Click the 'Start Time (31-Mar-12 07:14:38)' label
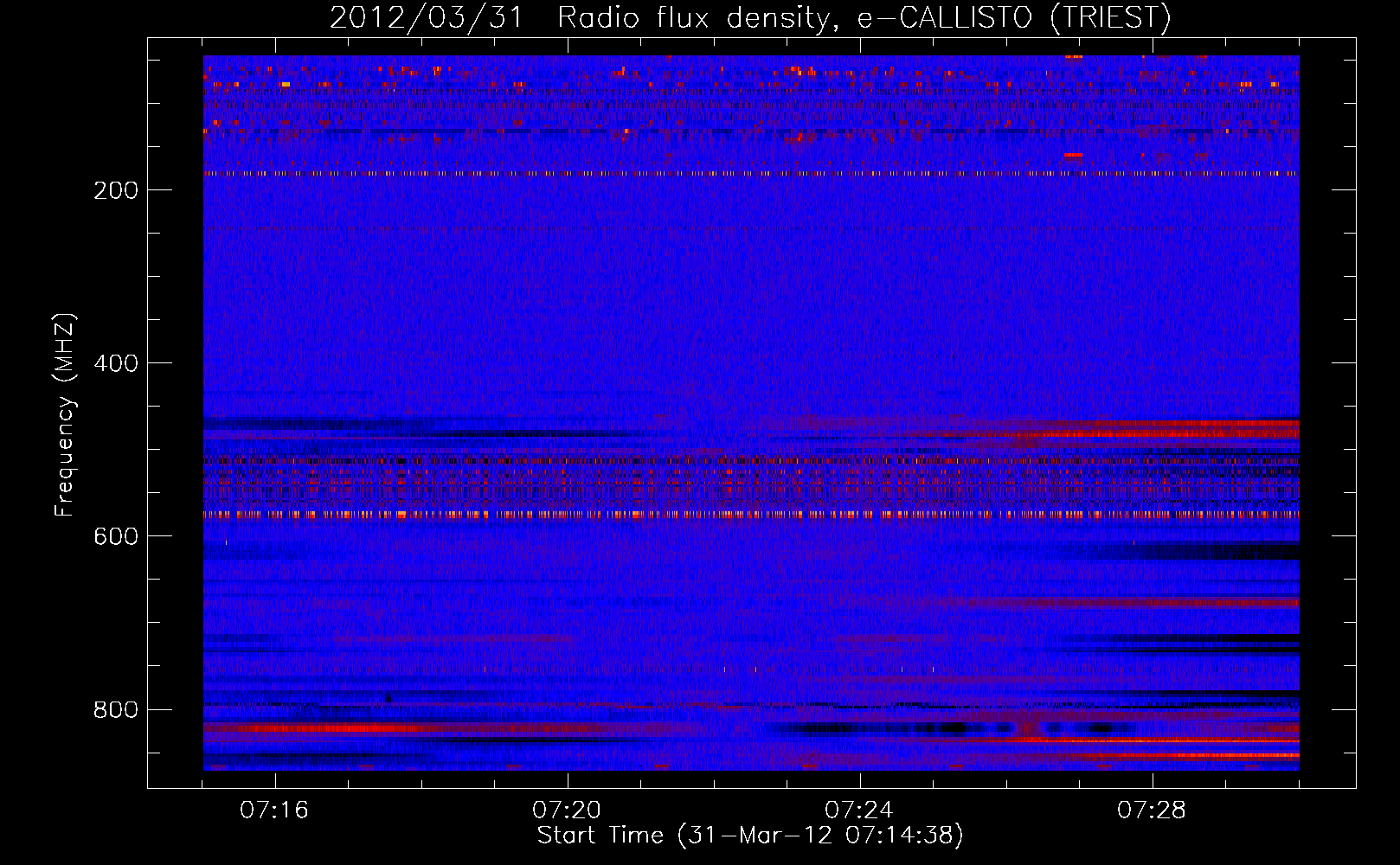Screen dimensions: 1400x865 pos(750,836)
